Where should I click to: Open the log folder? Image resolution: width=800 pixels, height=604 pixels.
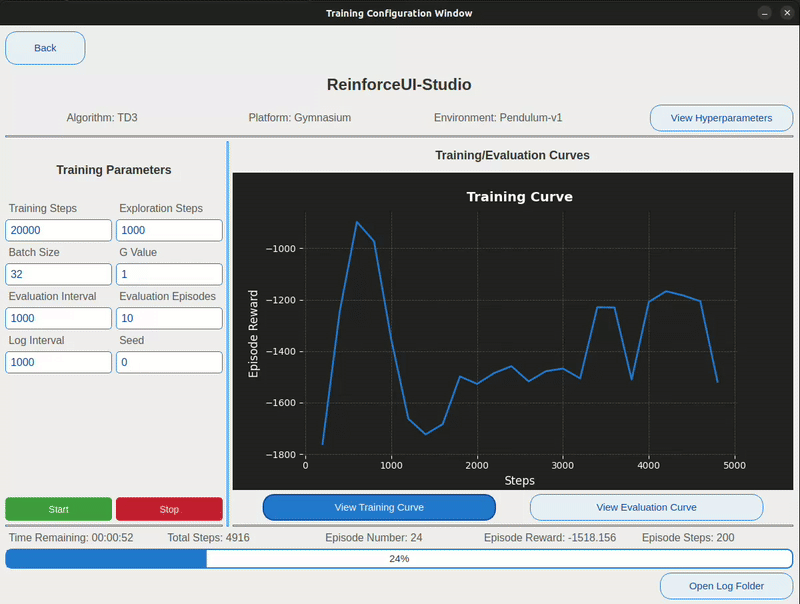coord(726,586)
